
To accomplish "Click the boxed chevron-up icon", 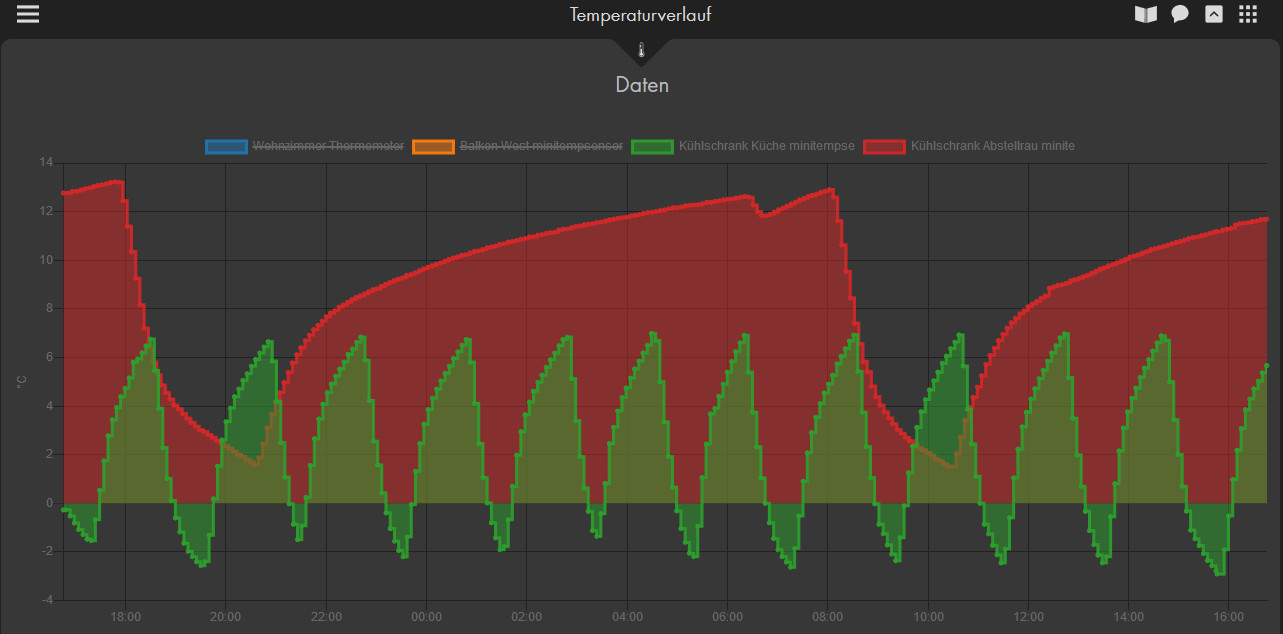I will pos(1213,14).
